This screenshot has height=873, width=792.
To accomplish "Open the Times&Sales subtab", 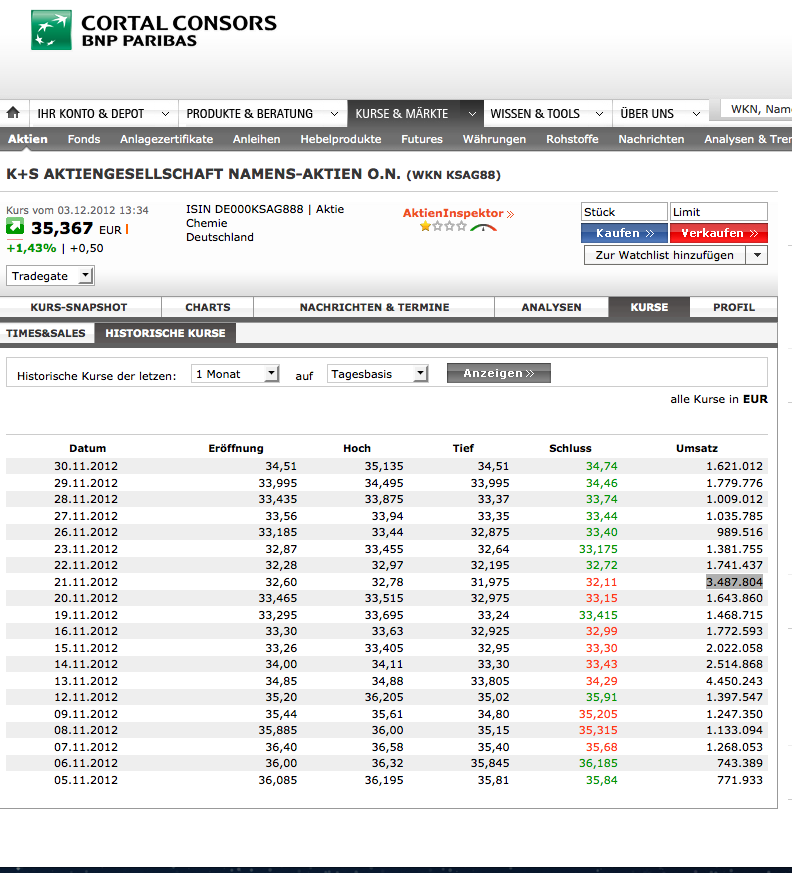I will [x=46, y=333].
